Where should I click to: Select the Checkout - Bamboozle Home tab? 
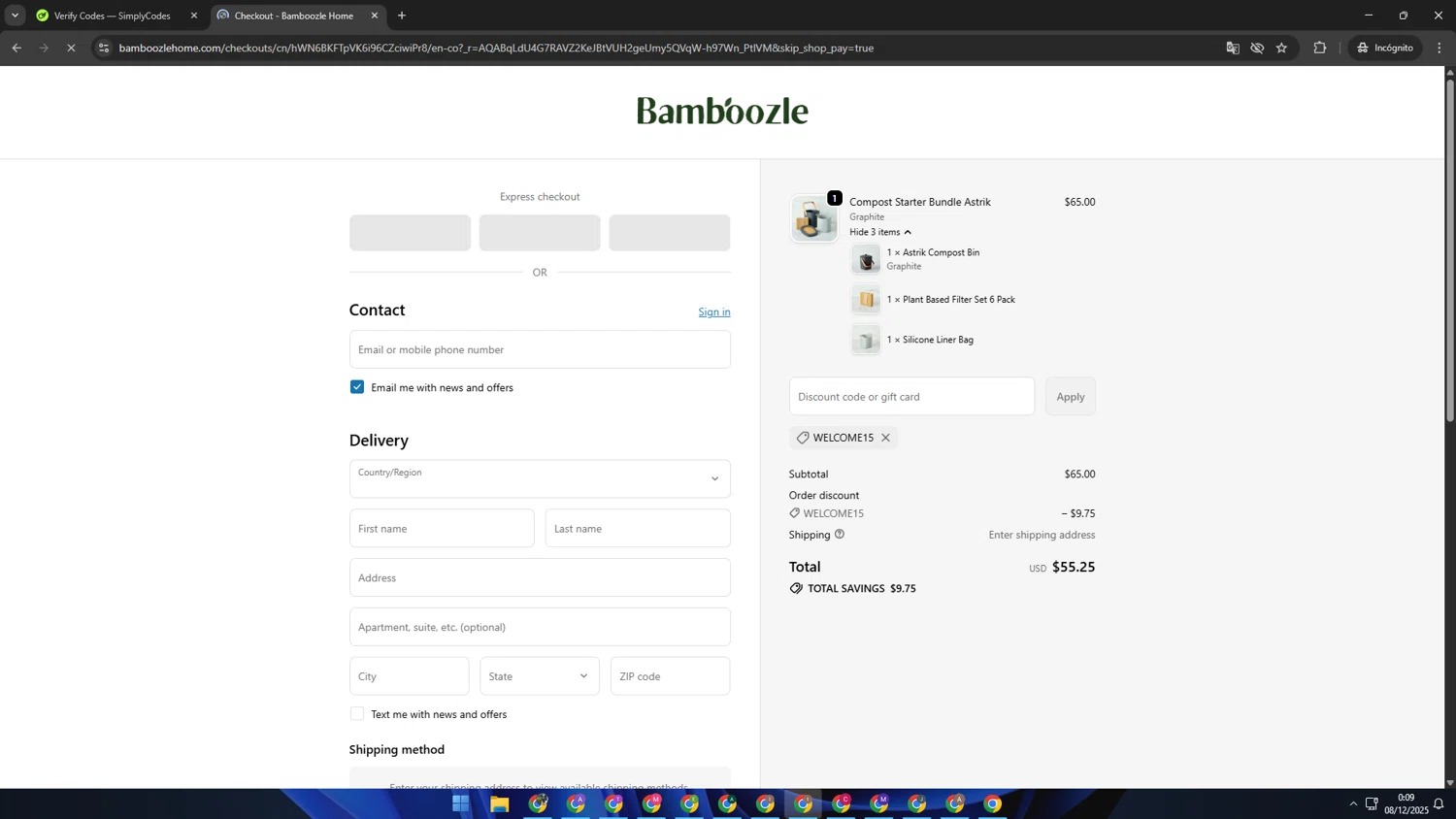[x=293, y=16]
